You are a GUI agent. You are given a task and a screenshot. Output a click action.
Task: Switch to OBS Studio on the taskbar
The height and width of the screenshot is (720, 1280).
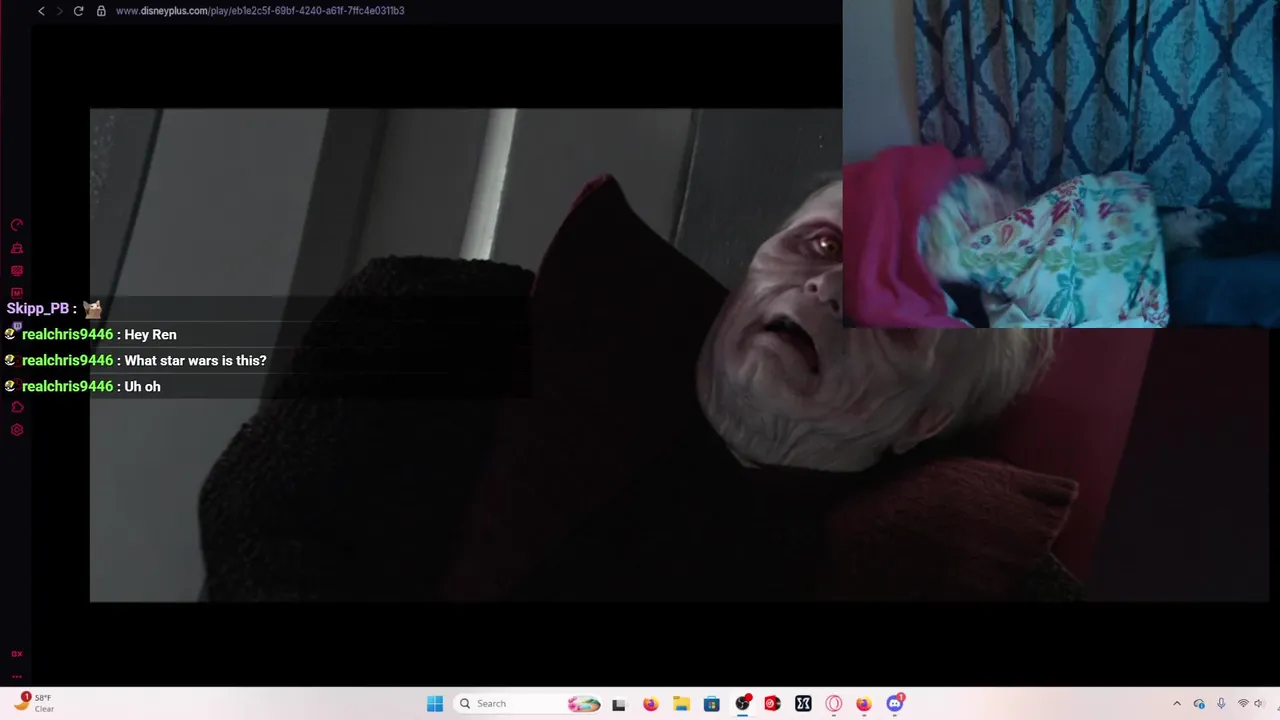click(x=742, y=704)
